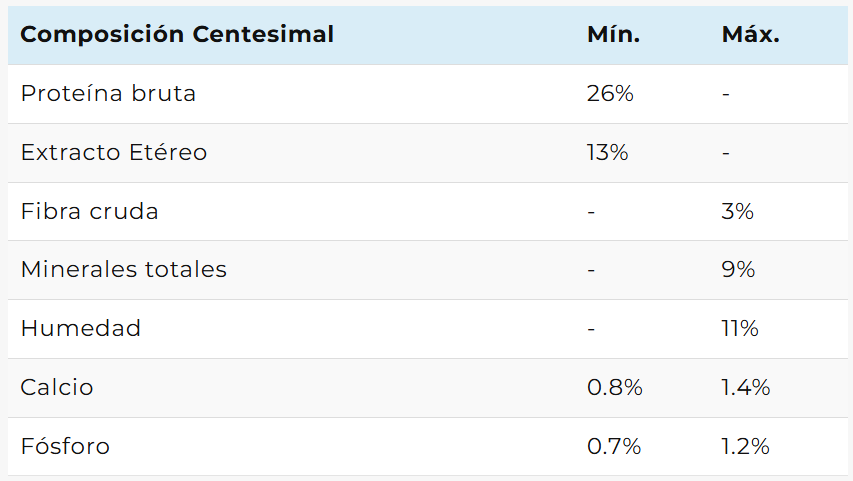Click the 3% Fibra cruda maximum
853x481 pixels.
click(x=737, y=212)
